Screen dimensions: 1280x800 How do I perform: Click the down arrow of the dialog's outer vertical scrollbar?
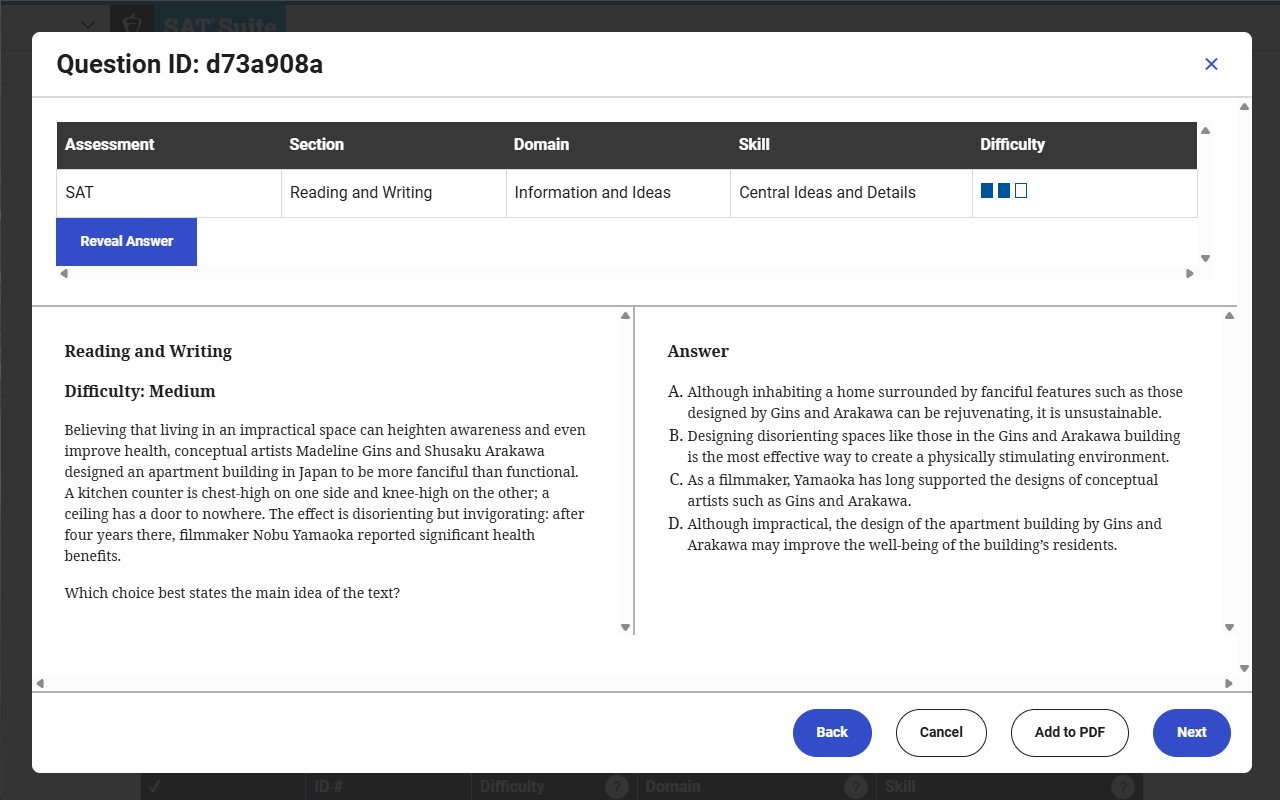(1244, 668)
